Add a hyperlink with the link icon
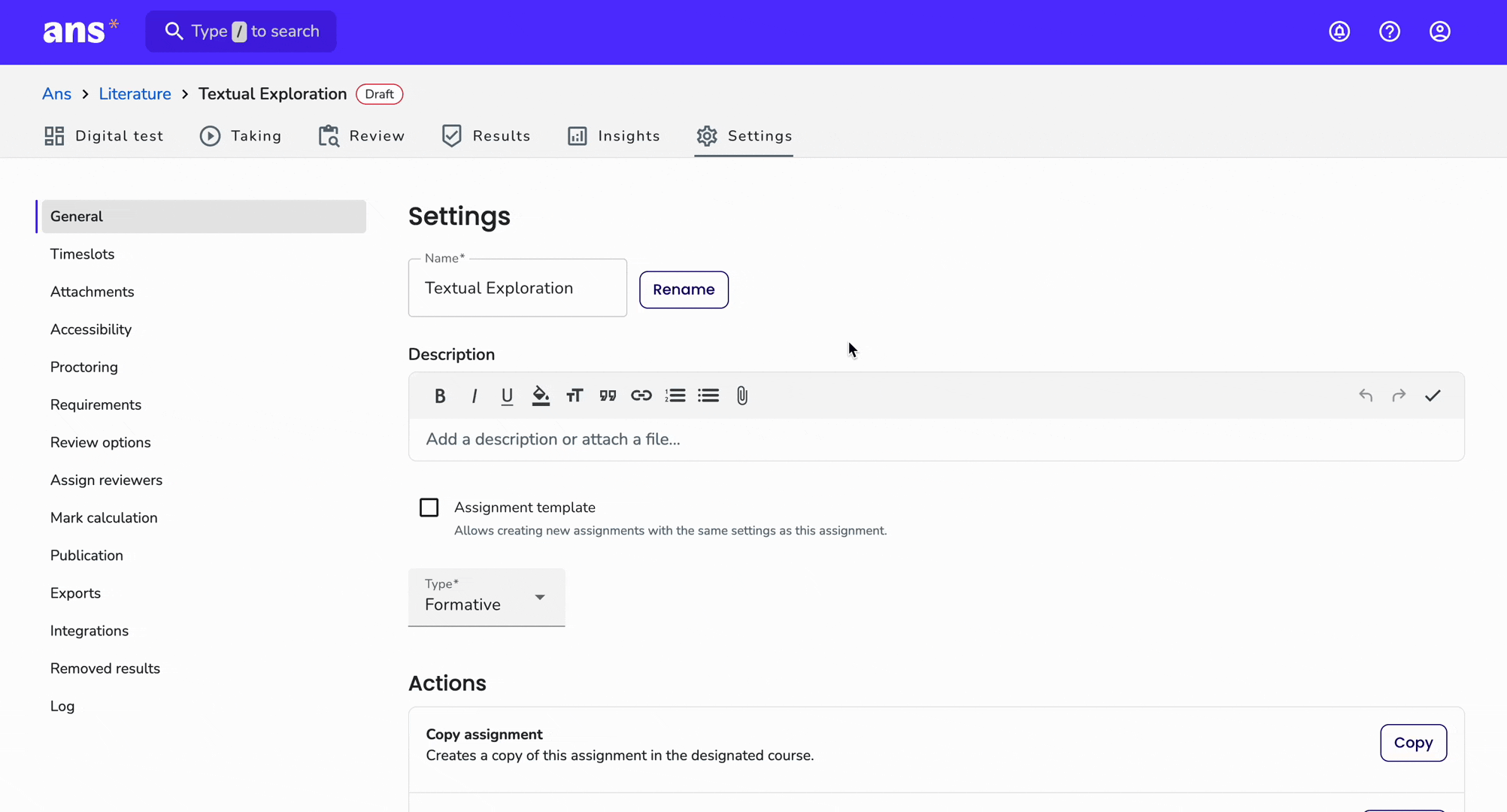This screenshot has width=1507, height=812. [x=641, y=395]
